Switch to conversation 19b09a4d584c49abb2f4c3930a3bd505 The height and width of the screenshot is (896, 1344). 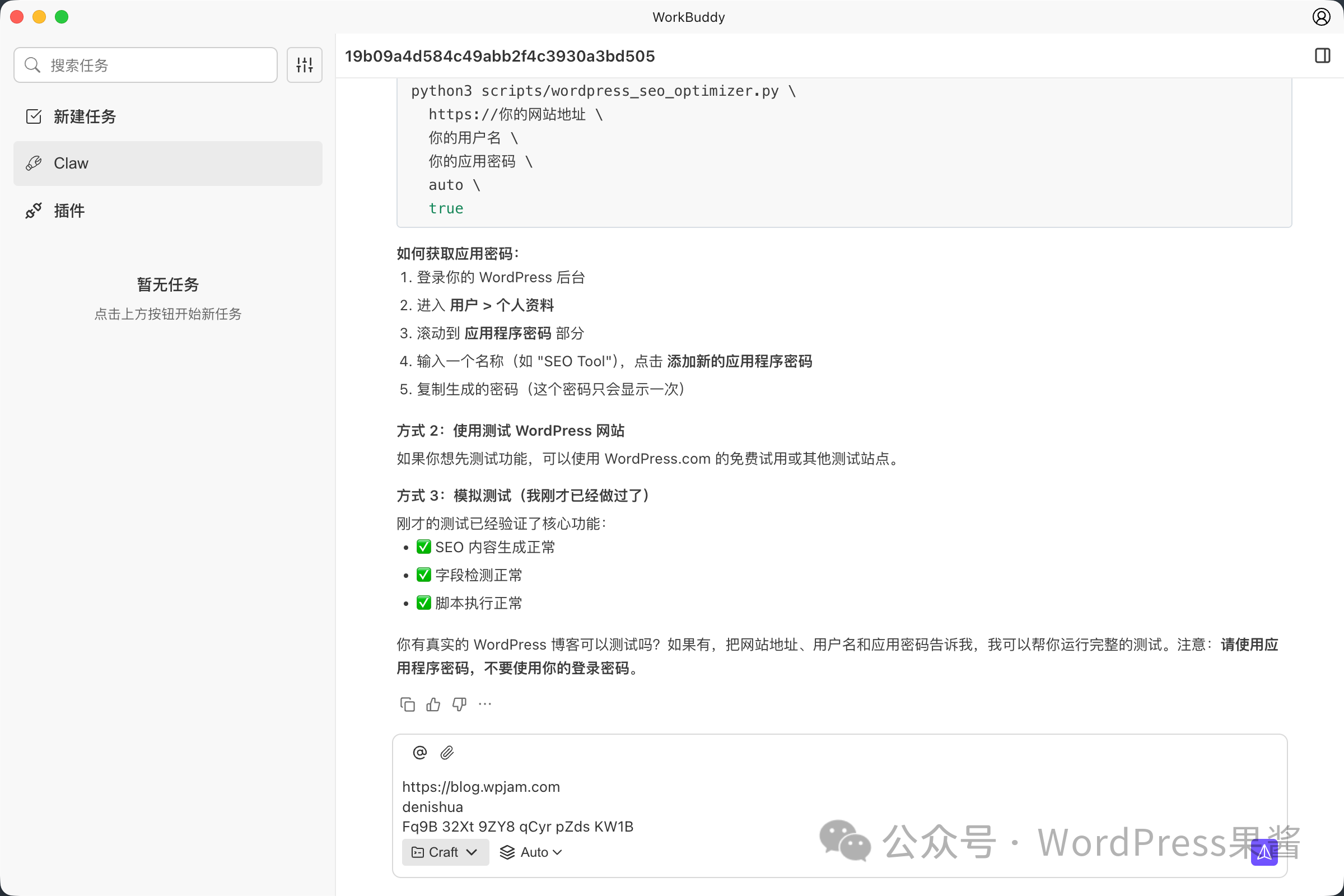click(x=500, y=55)
